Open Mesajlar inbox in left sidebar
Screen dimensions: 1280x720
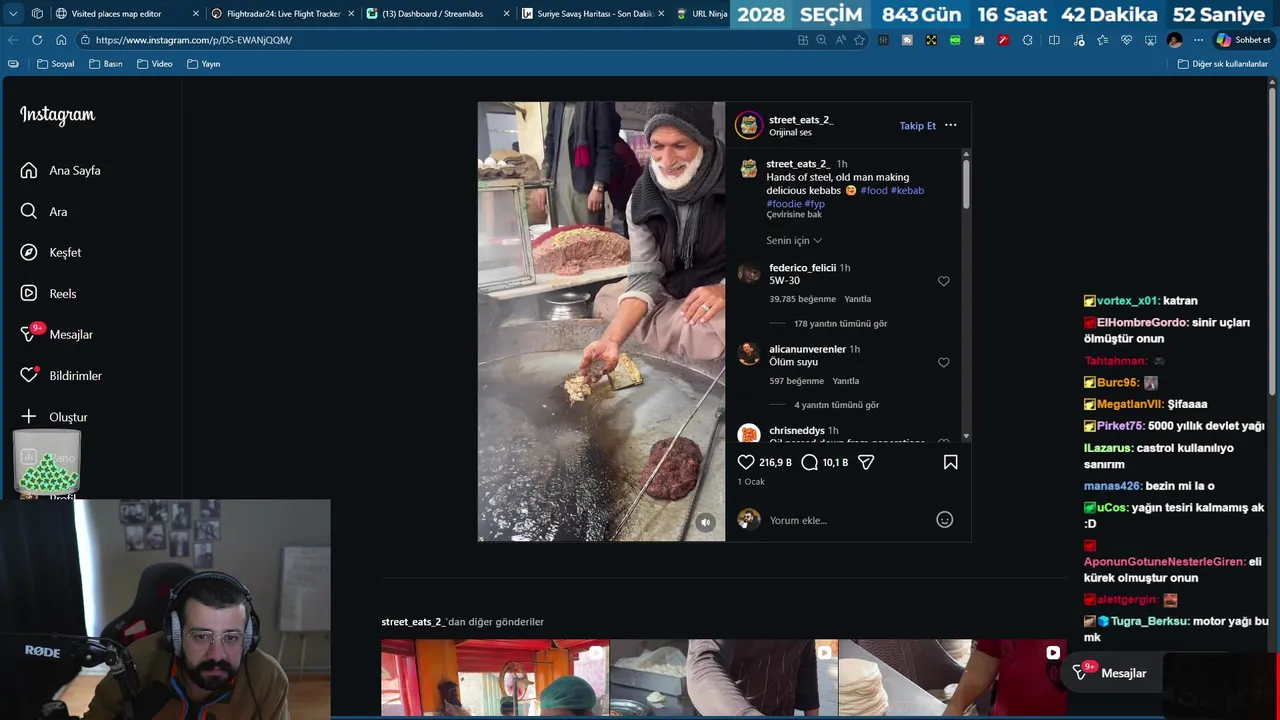pyautogui.click(x=56, y=335)
